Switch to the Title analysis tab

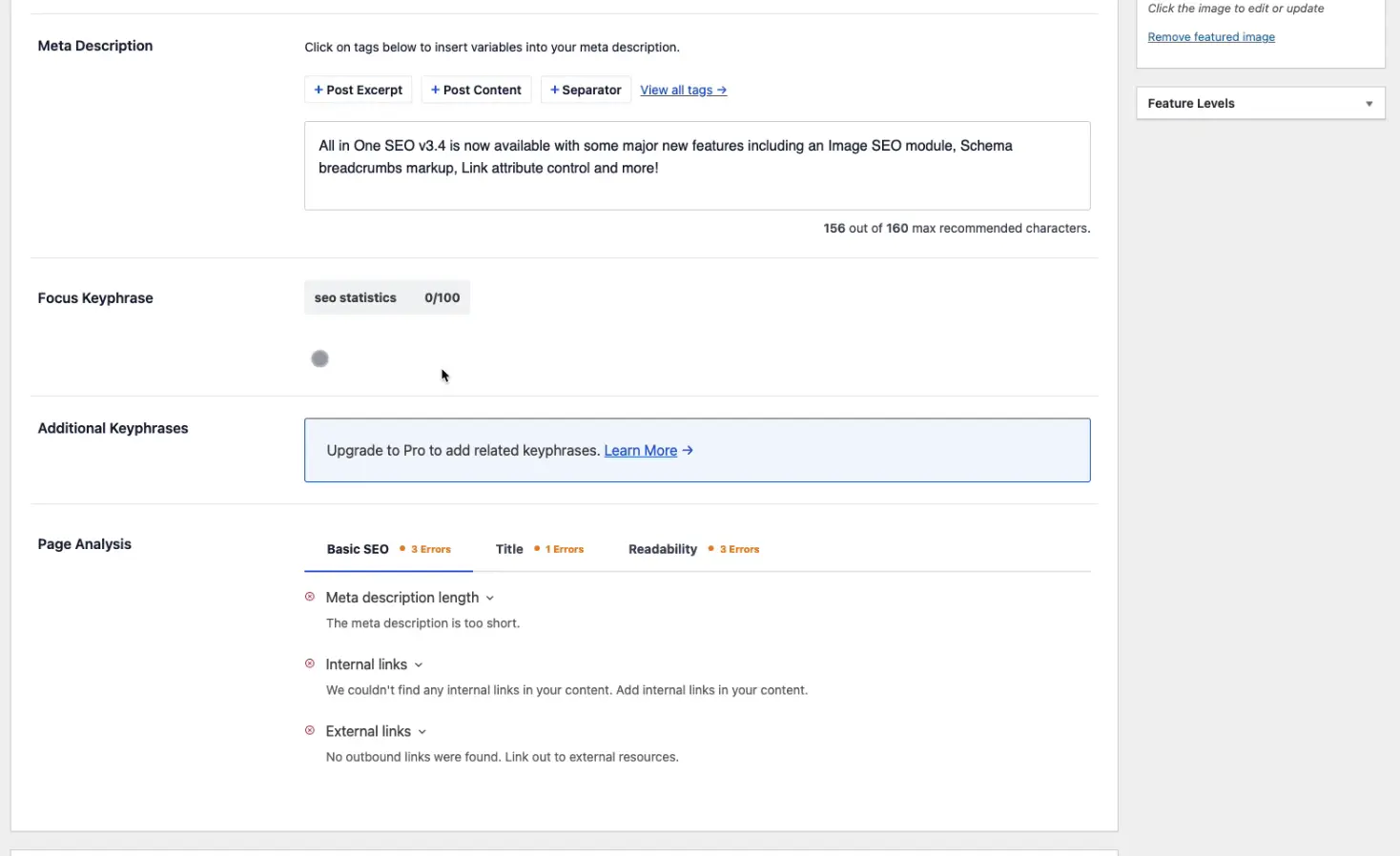509,549
